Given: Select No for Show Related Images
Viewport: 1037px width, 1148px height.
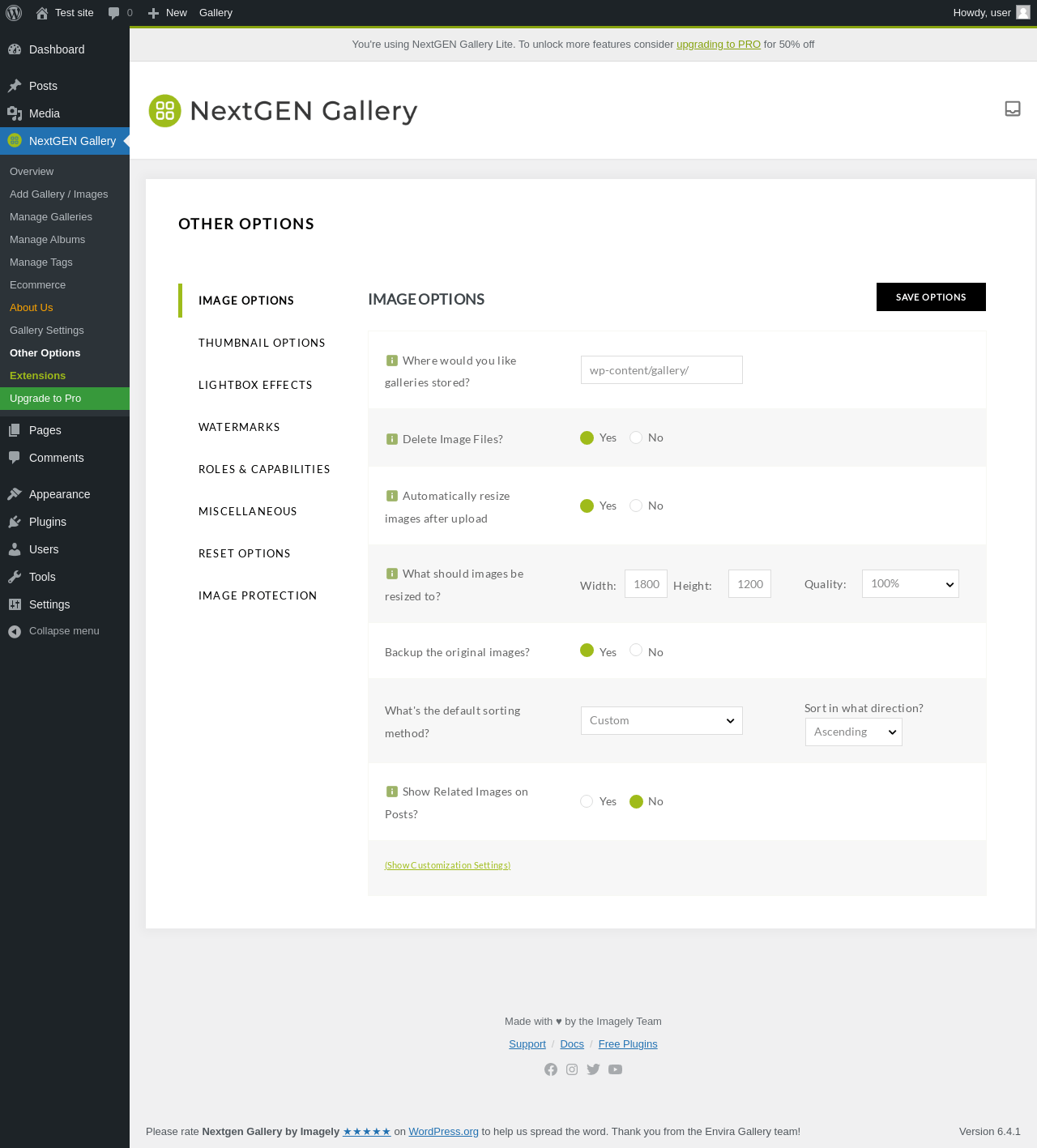Looking at the screenshot, I should coord(637,801).
